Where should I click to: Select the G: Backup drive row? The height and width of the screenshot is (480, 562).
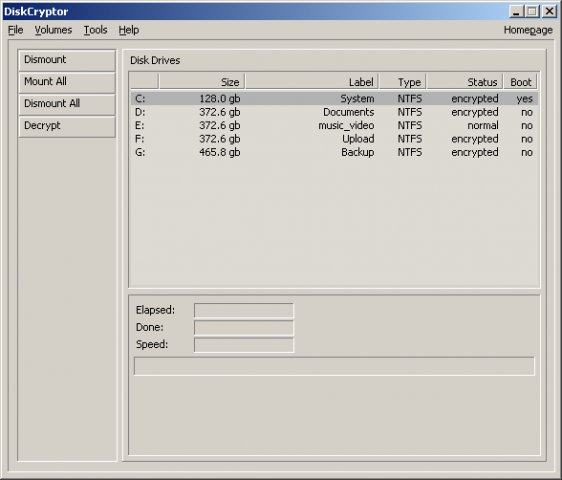click(334, 152)
